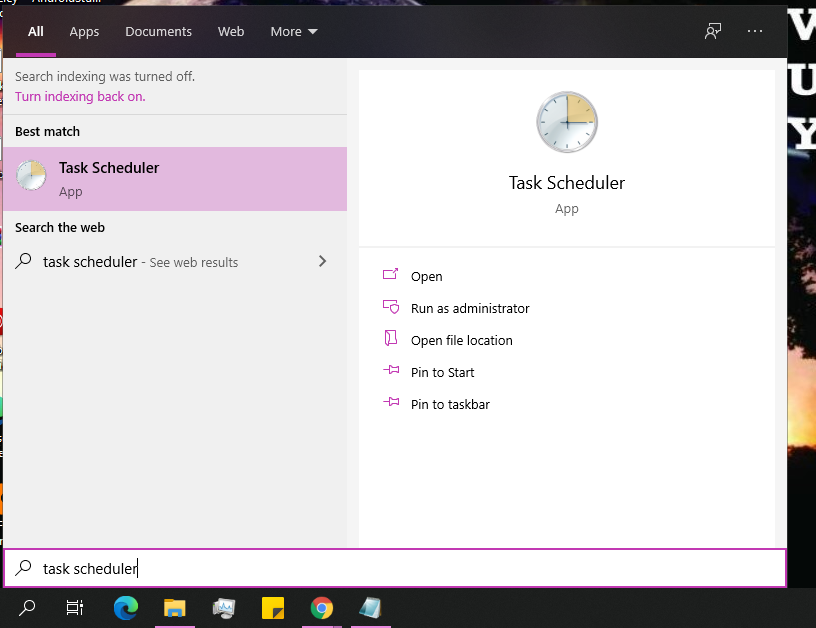
Task: Open File Explorer from the taskbar
Action: [174, 608]
